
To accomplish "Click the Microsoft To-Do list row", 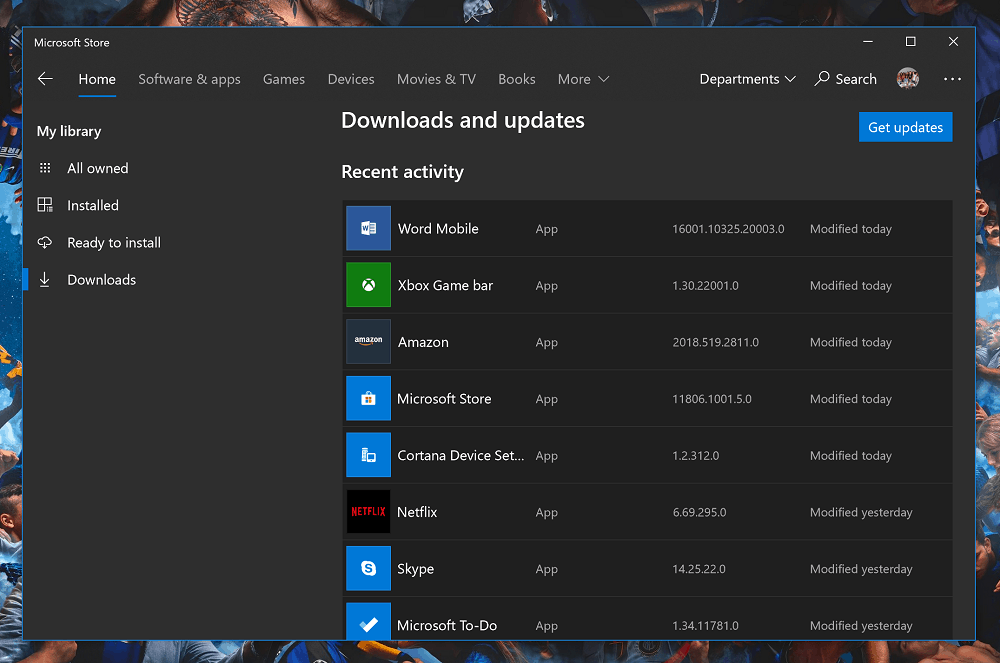I will [x=646, y=621].
